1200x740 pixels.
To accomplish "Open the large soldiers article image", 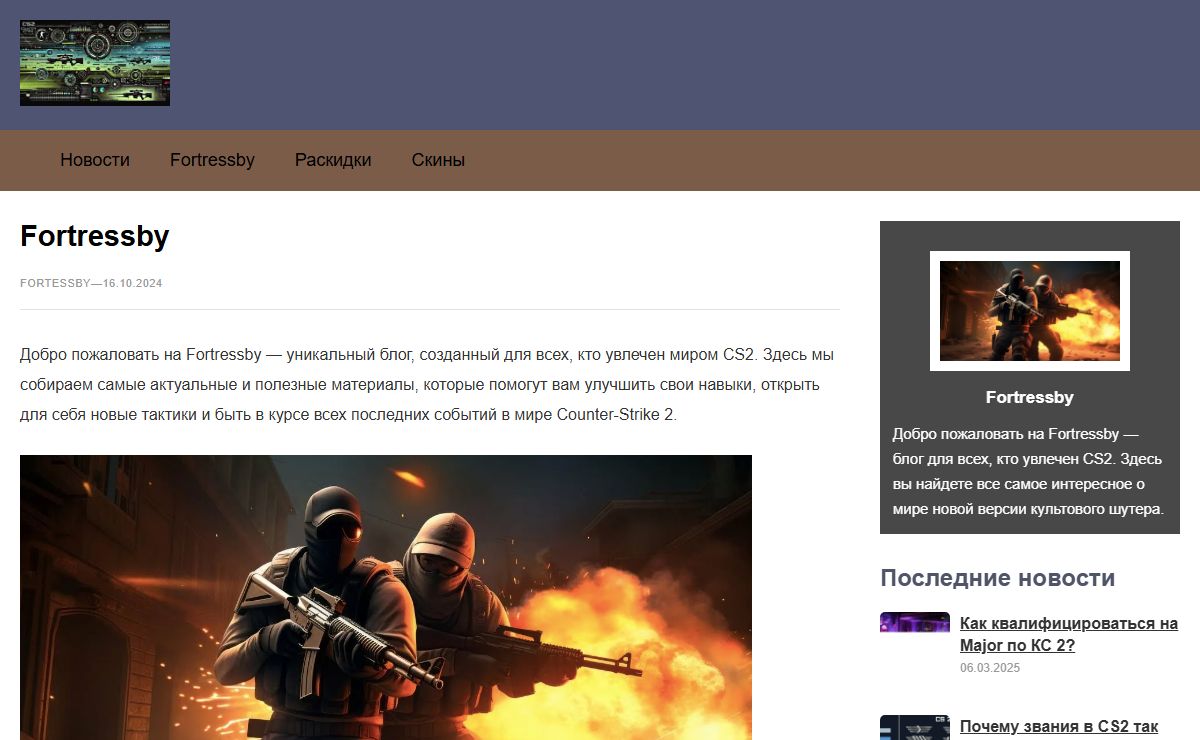I will click(386, 597).
